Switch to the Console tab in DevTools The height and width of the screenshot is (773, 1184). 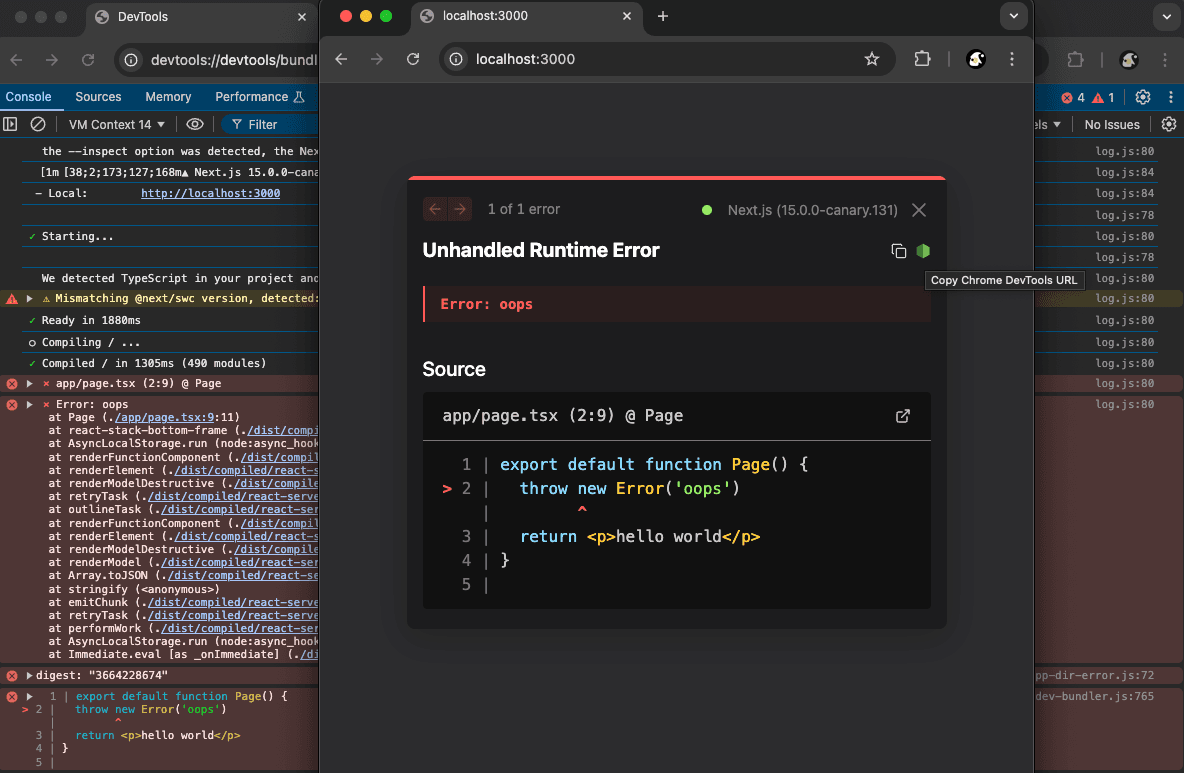(28, 97)
